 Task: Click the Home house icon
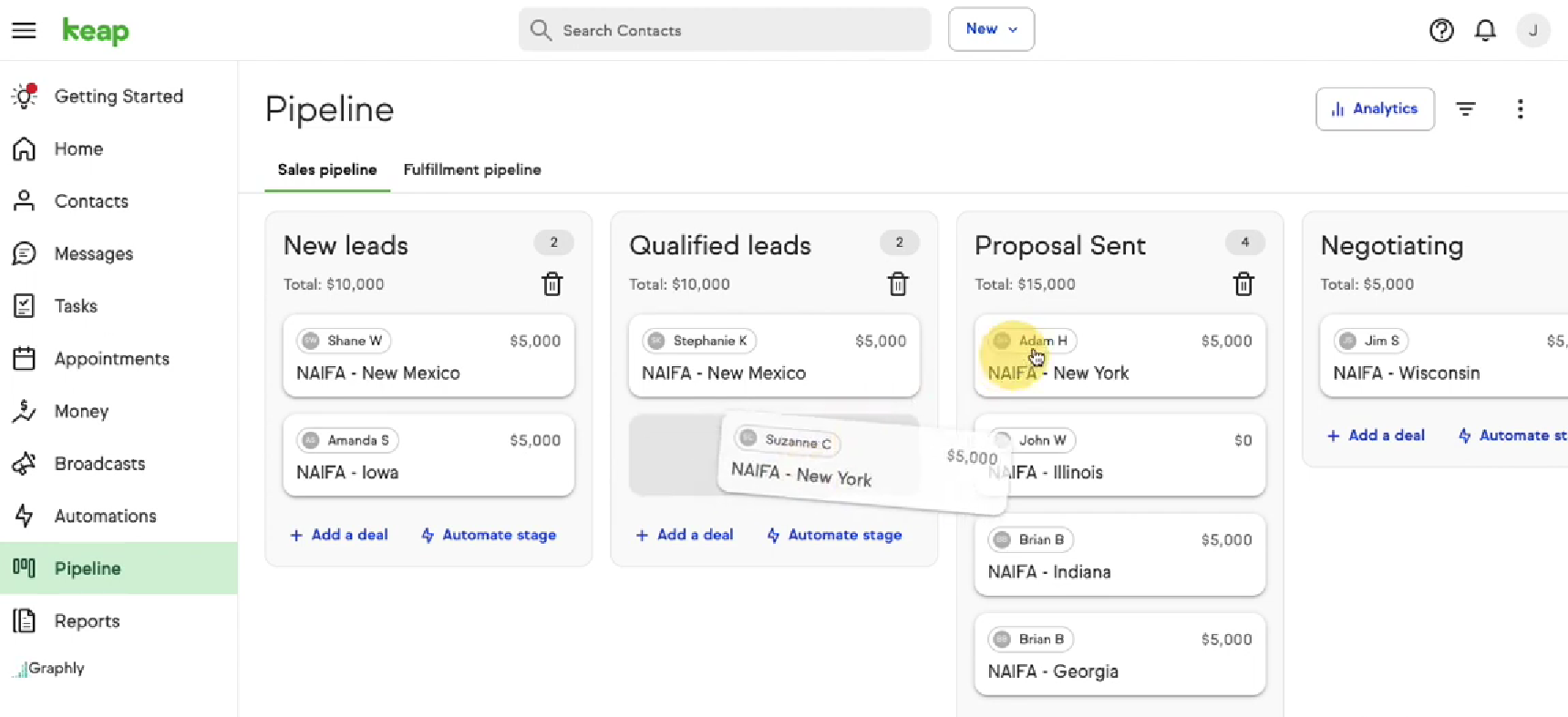(25, 149)
